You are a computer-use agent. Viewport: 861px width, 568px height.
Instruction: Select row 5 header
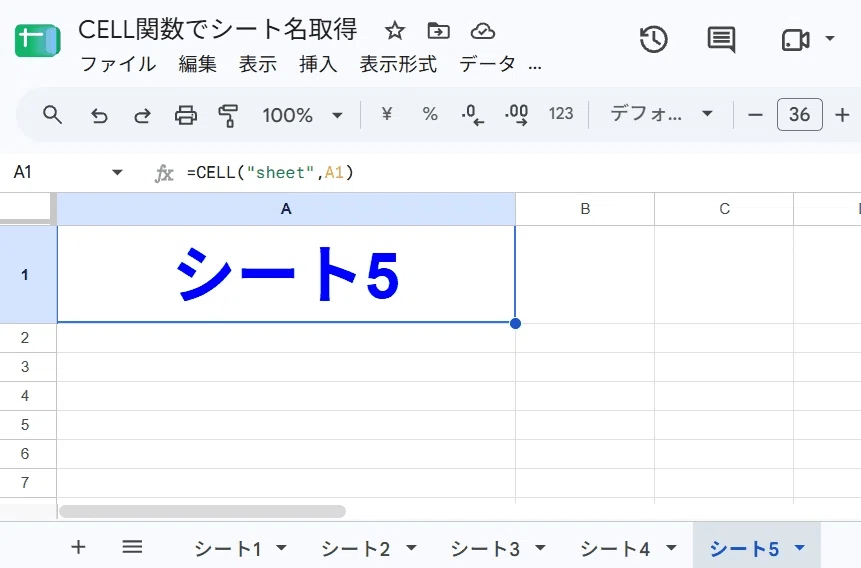point(25,425)
